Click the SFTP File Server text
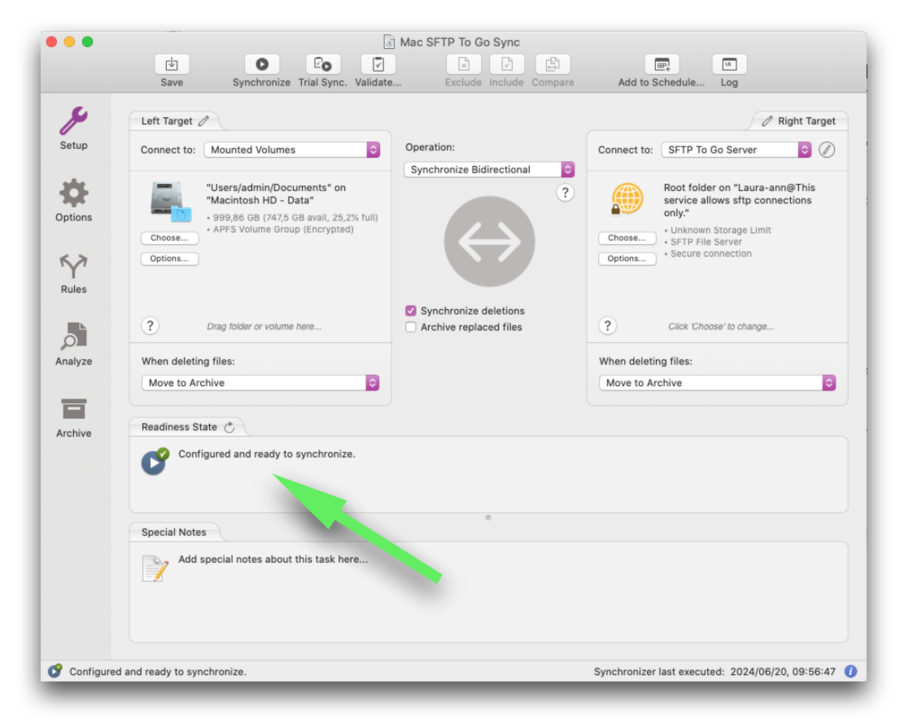The height and width of the screenshot is (727, 900). pyautogui.click(x=706, y=242)
